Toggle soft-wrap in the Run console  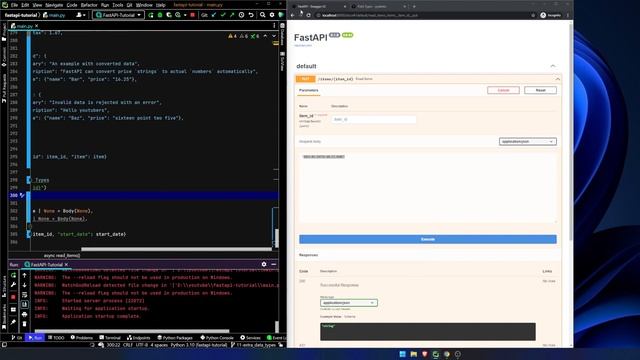pos(24,295)
